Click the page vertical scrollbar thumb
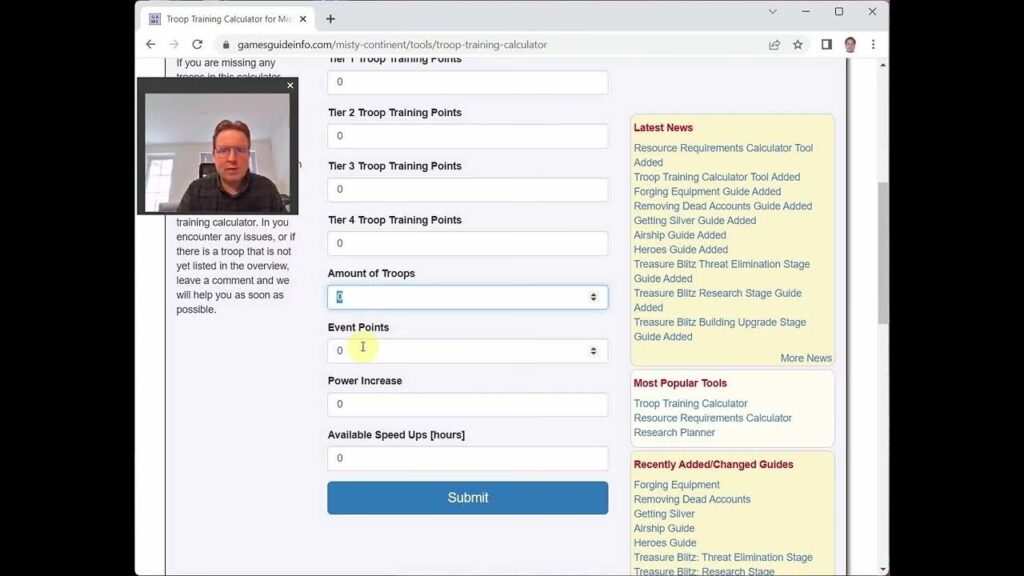1024x576 pixels. tap(883, 250)
